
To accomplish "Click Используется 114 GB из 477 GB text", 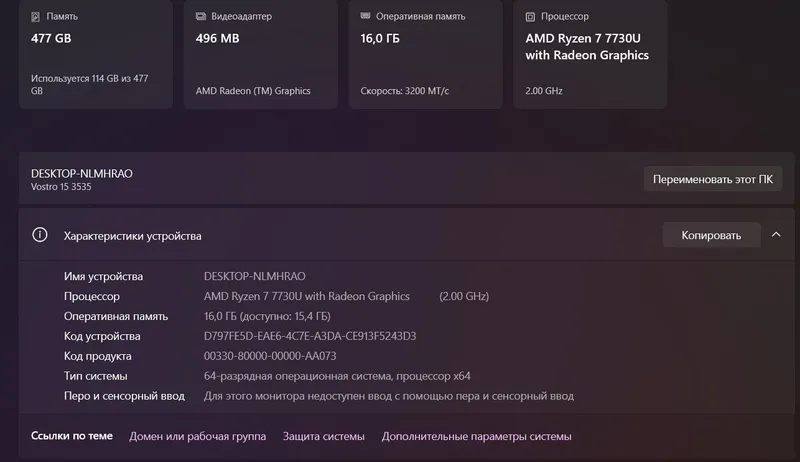I will click(x=89, y=85).
